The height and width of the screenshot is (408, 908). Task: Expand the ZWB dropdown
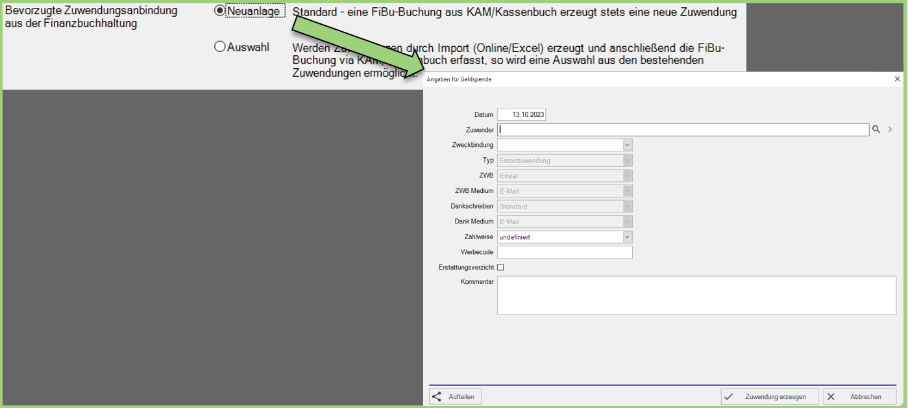pos(627,175)
